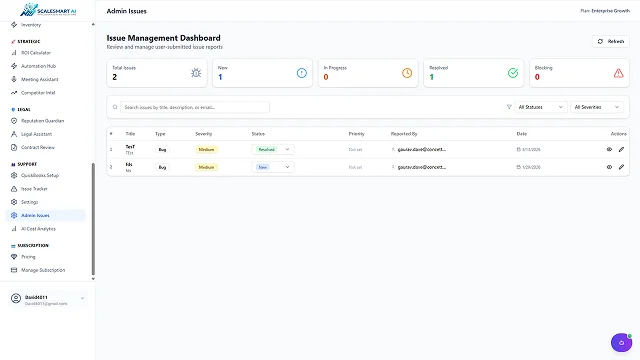Click the Pricing diamond icon

point(14,257)
